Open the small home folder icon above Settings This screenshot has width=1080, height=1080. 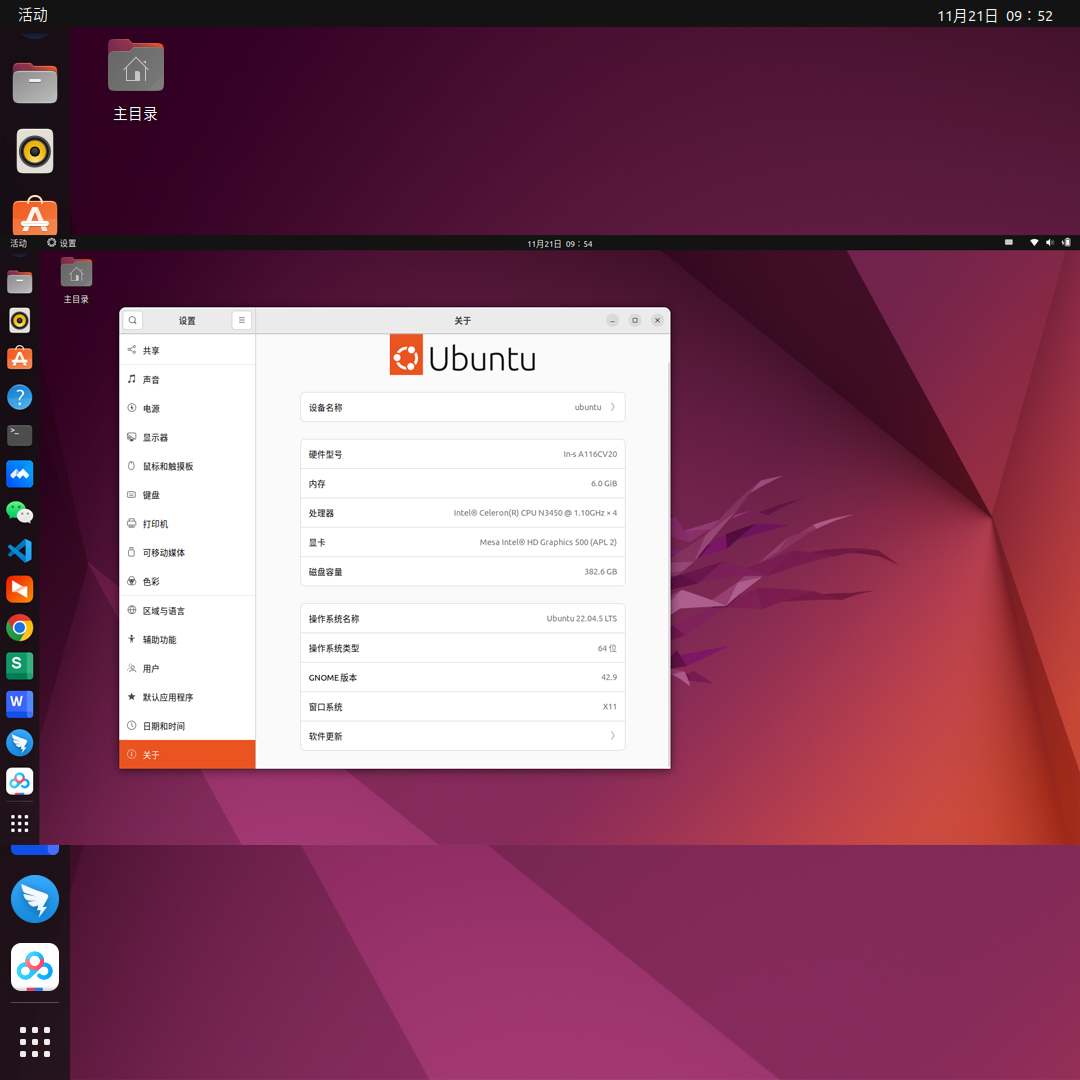pos(76,271)
